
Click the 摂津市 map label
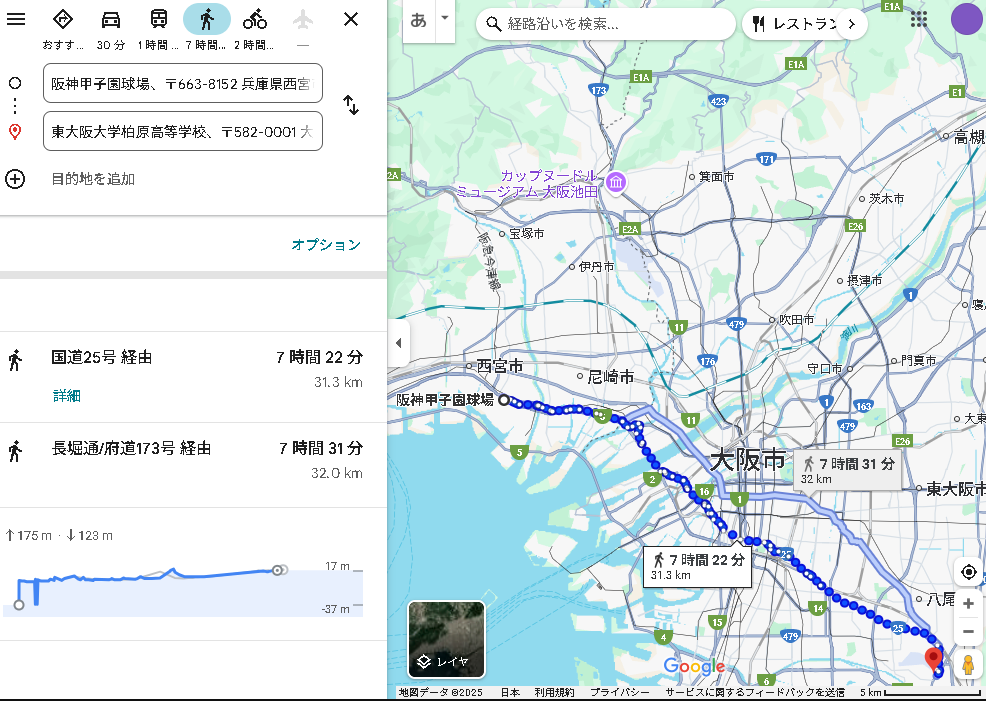point(865,280)
